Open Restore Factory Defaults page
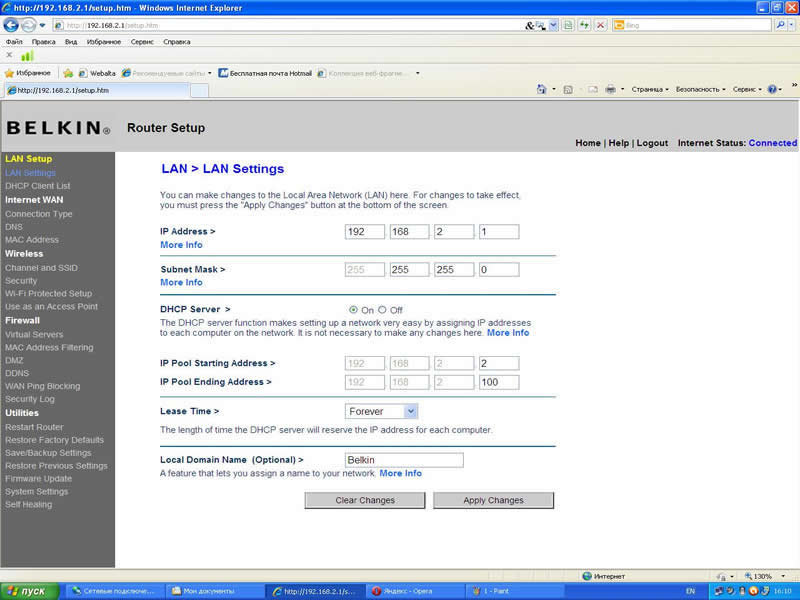Screen dimensions: 800x600 click(54, 440)
